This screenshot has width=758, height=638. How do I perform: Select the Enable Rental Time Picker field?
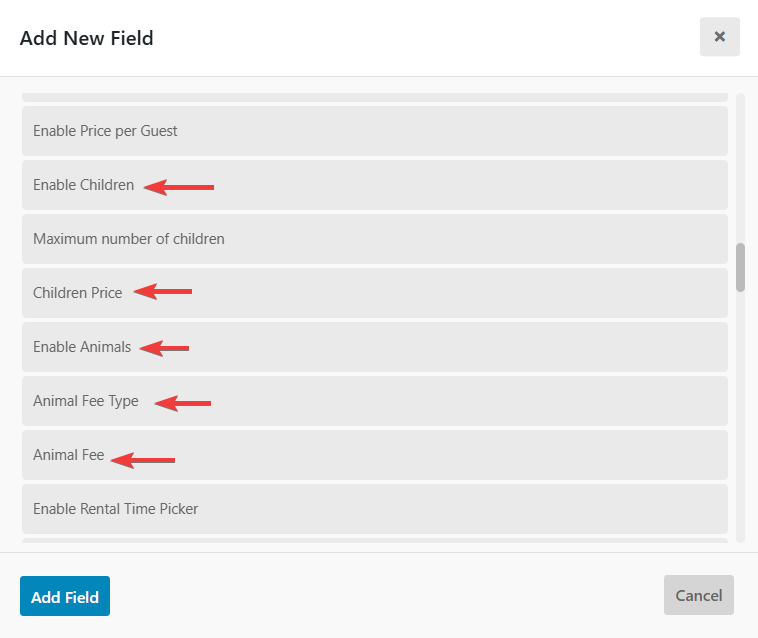tap(374, 509)
